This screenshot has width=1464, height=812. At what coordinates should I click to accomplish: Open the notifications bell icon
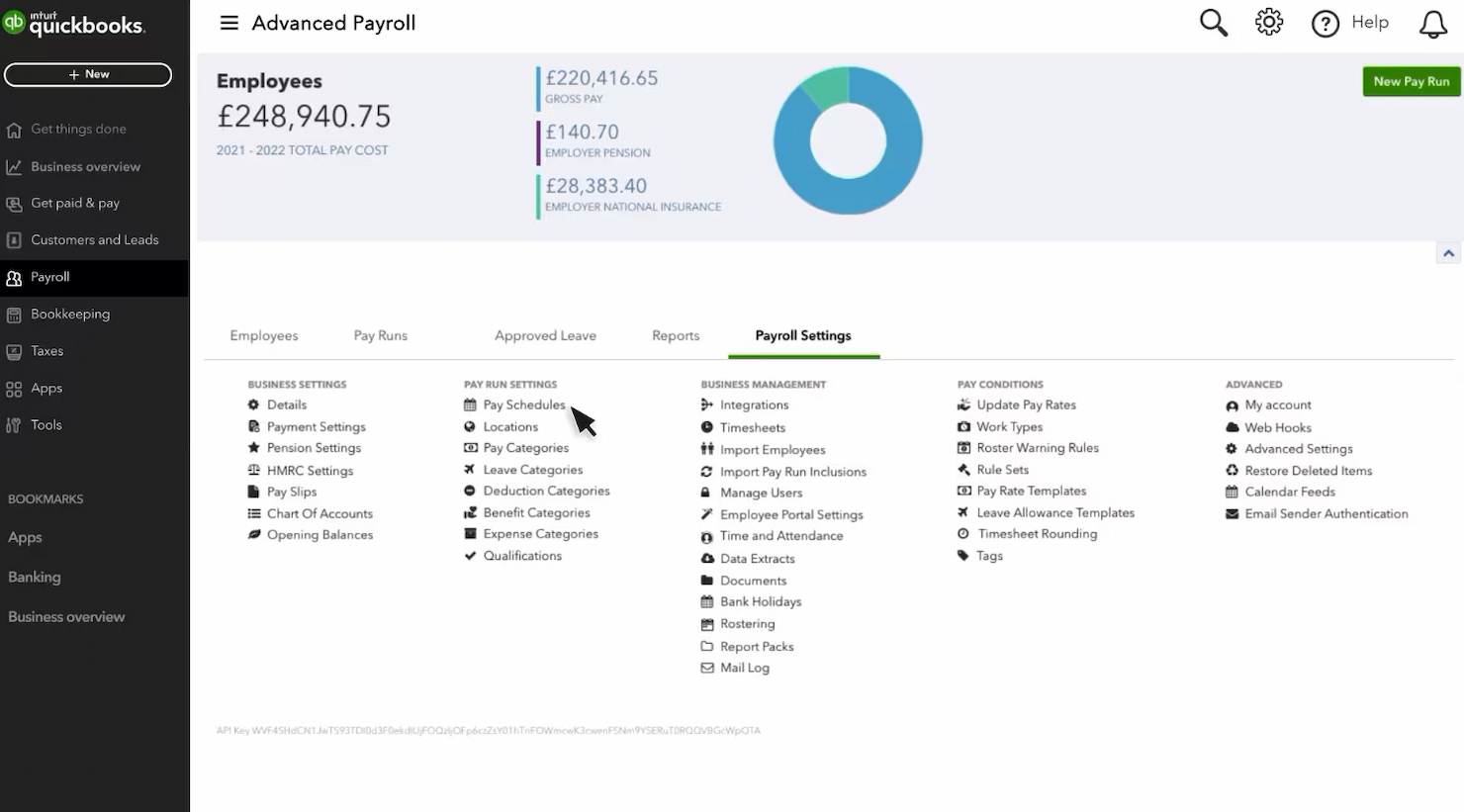(1433, 23)
